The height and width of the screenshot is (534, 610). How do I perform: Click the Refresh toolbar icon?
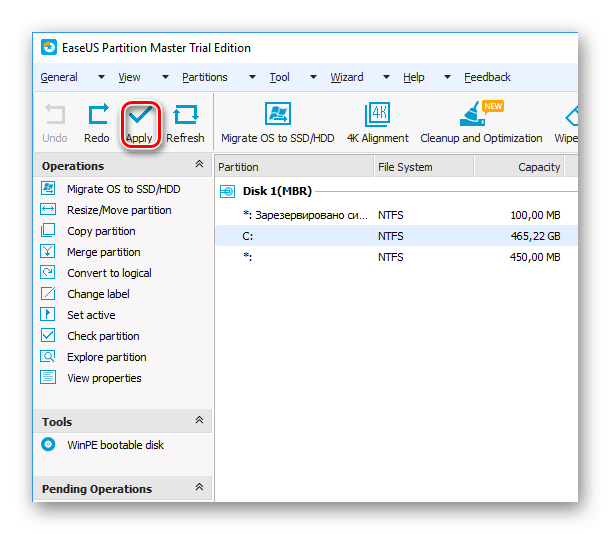pos(185,115)
